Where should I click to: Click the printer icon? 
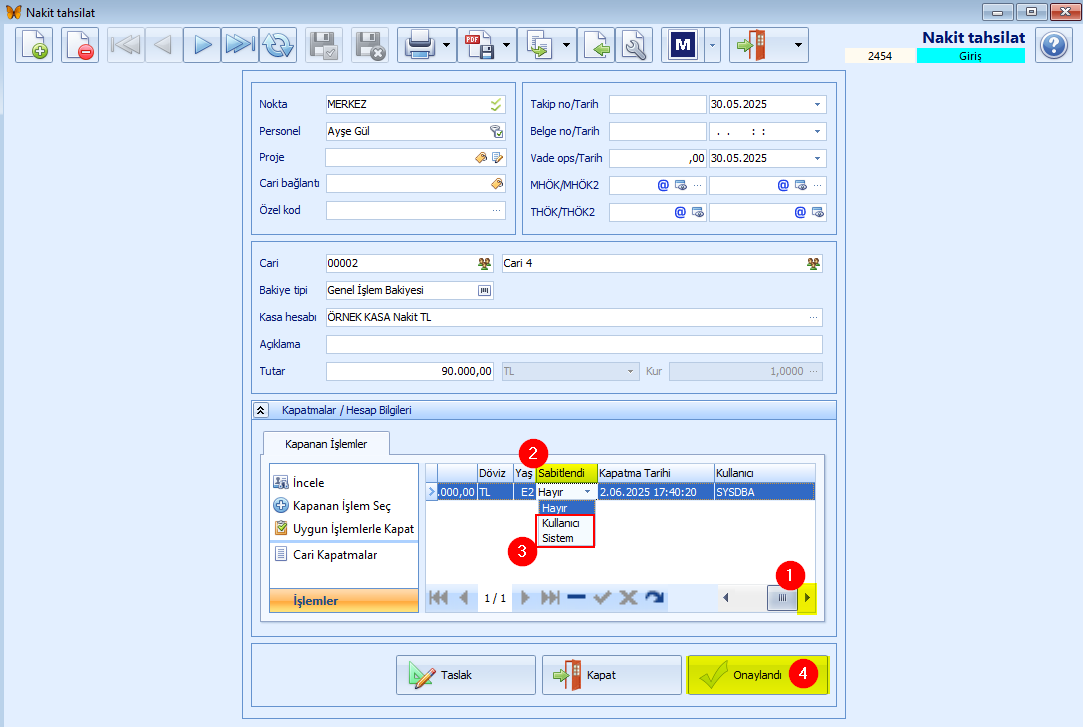(x=419, y=46)
